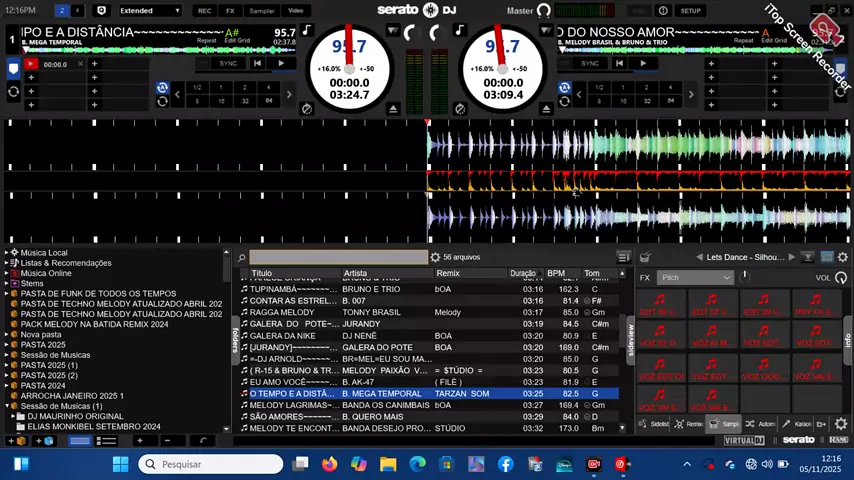The image size is (854, 480).
Task: Adjust the sampler VOL knob
Action: tap(841, 278)
